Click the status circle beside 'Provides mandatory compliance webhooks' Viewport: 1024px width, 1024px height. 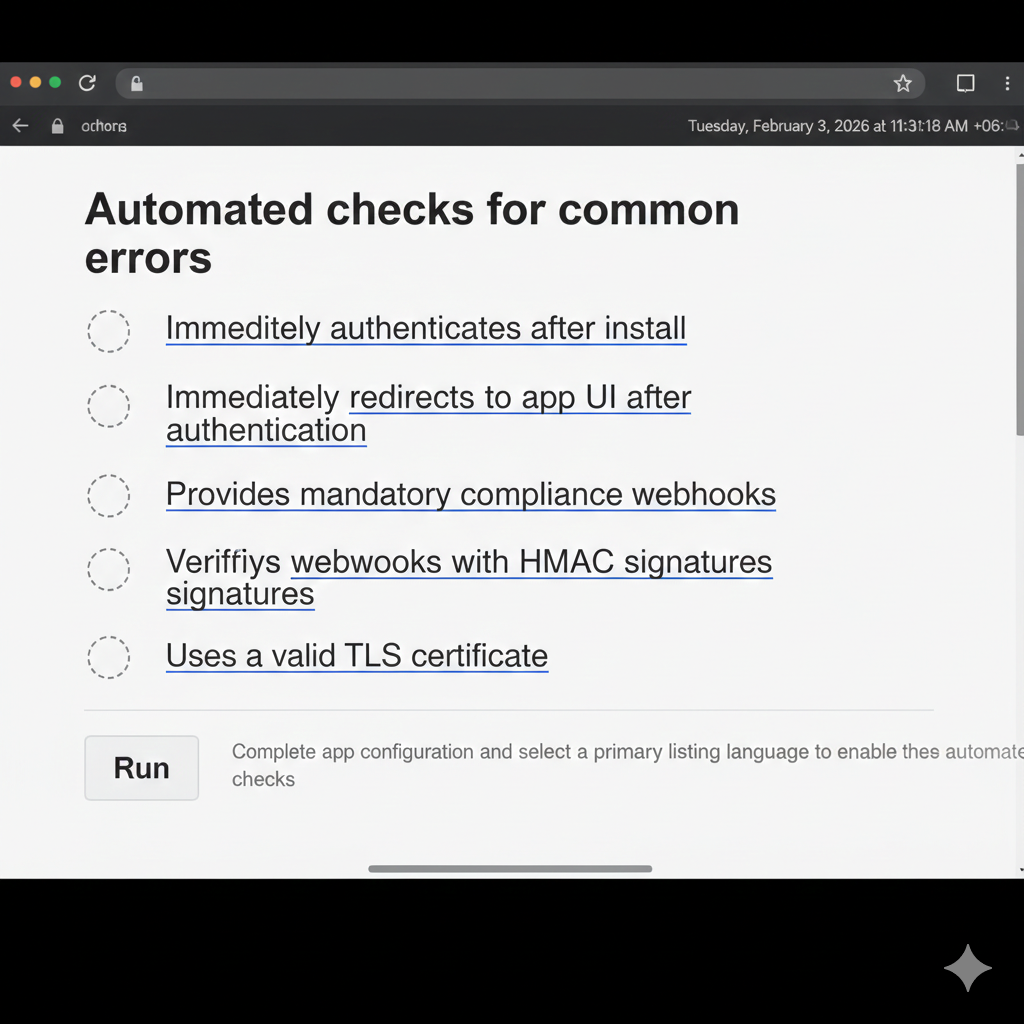tap(109, 495)
